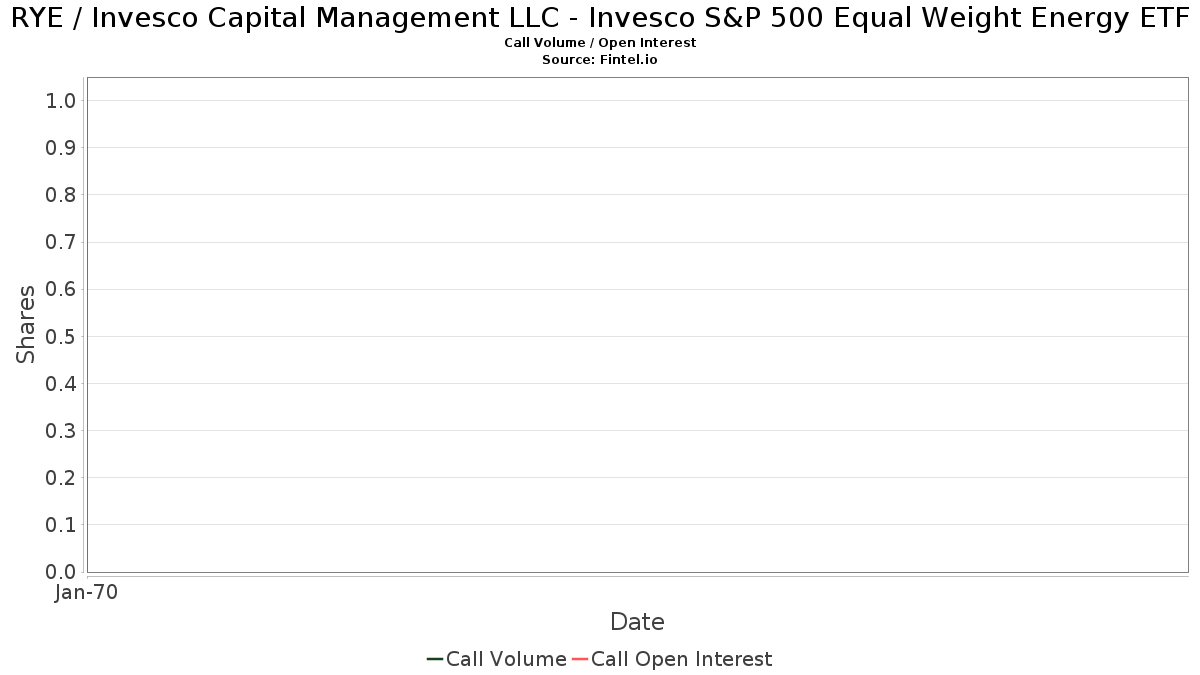The height and width of the screenshot is (675, 1200).
Task: Click the 0.5 y-axis tick label
Action: [61, 336]
